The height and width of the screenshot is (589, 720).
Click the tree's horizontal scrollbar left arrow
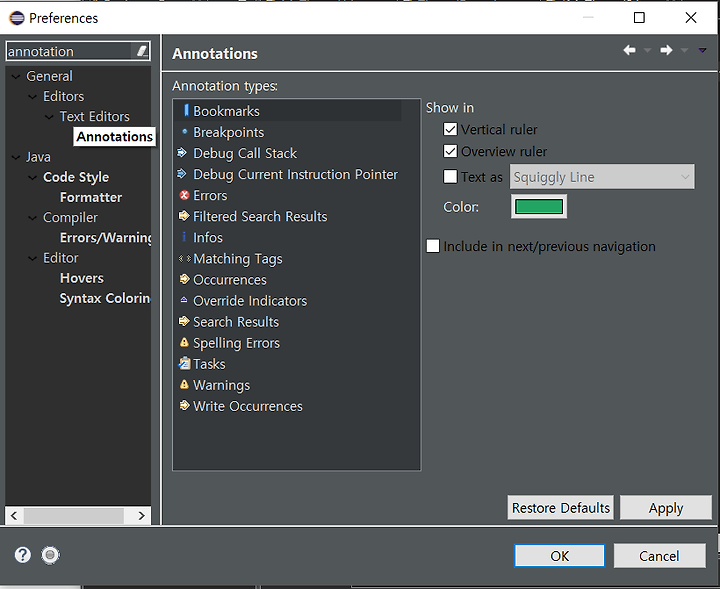pos(14,516)
